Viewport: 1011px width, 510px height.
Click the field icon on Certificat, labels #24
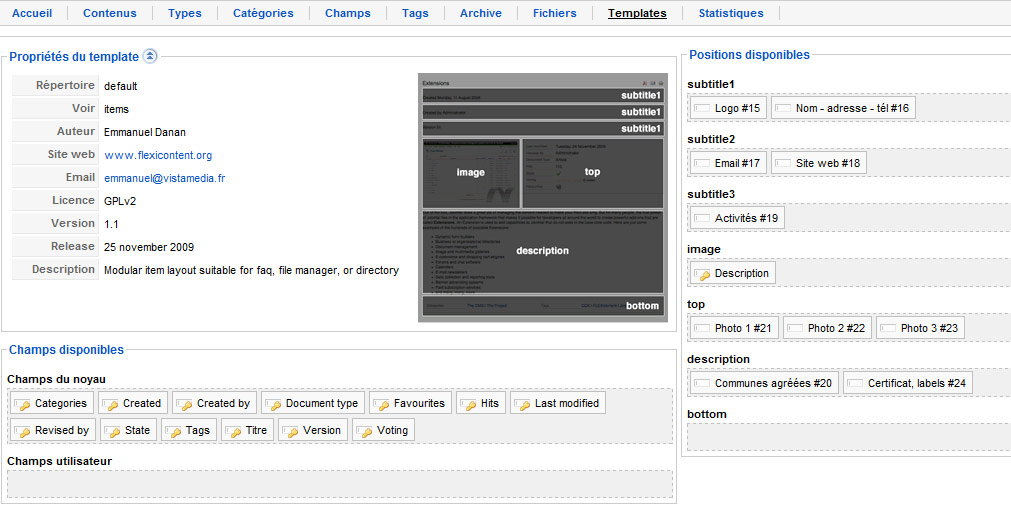[856, 384]
